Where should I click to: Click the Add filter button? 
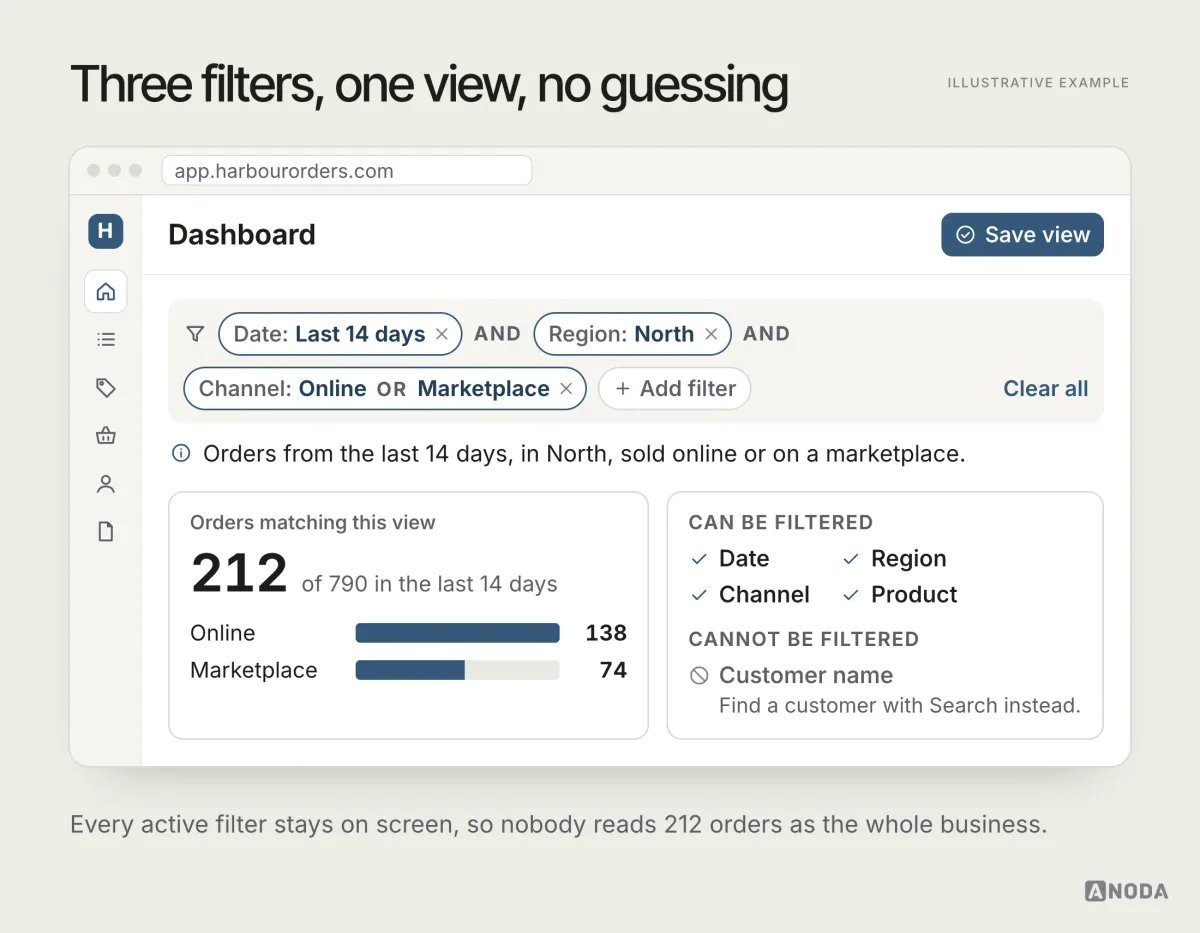[x=674, y=389]
